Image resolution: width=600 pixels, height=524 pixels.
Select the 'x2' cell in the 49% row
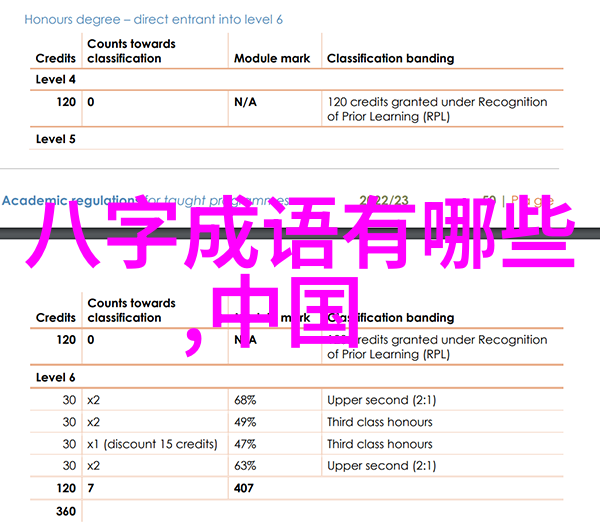coord(93,422)
